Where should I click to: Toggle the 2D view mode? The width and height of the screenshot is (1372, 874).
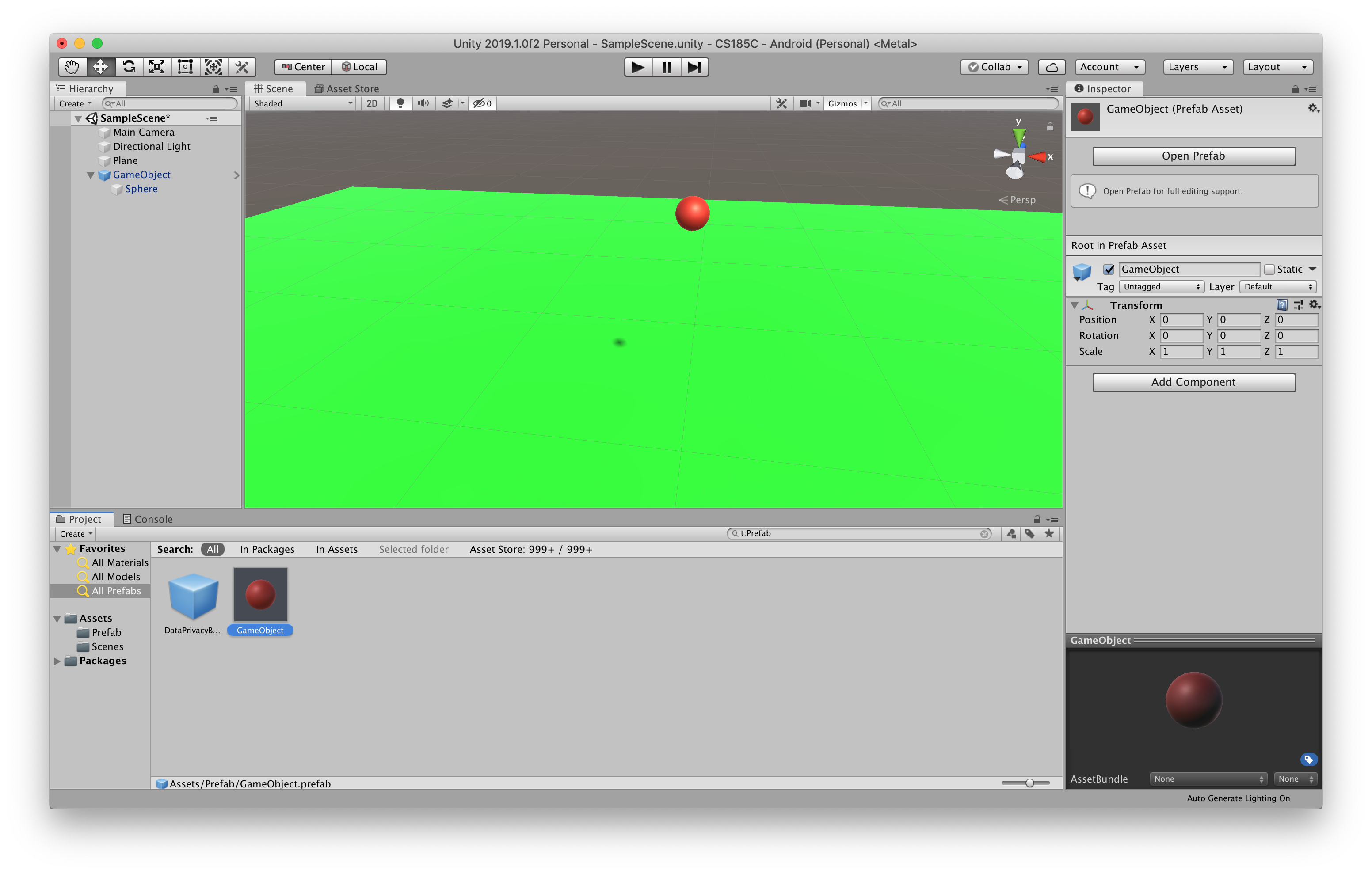tap(372, 103)
